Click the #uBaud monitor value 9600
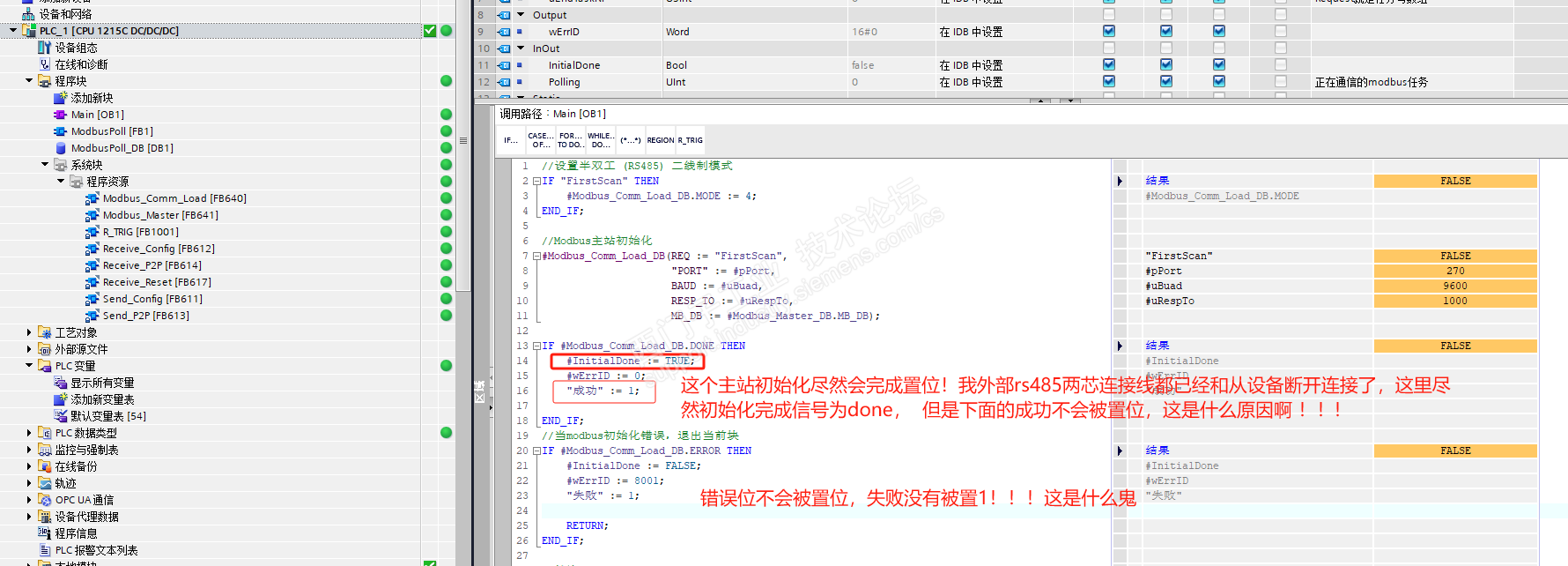 click(x=1455, y=286)
